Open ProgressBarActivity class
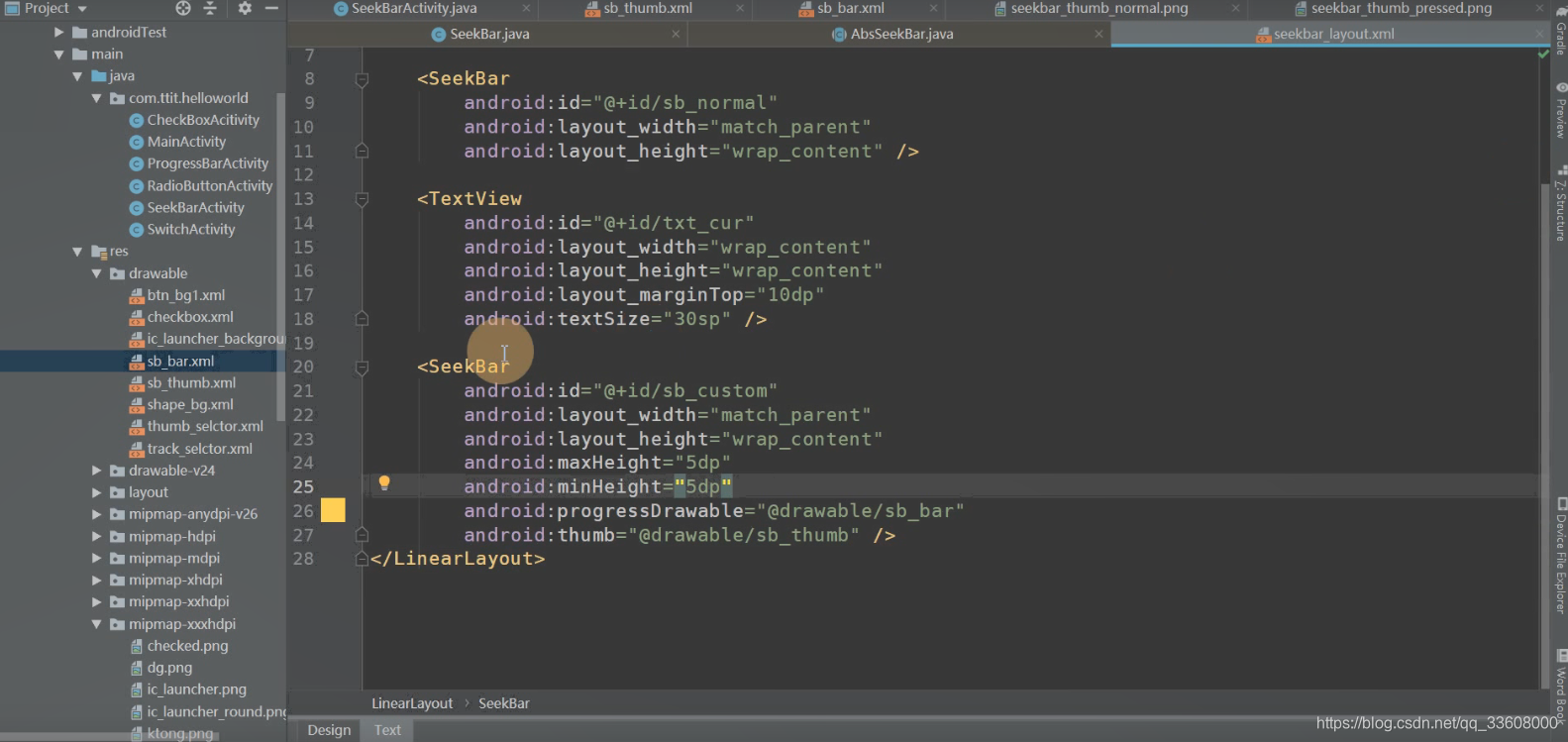The height and width of the screenshot is (742, 1568). (207, 163)
